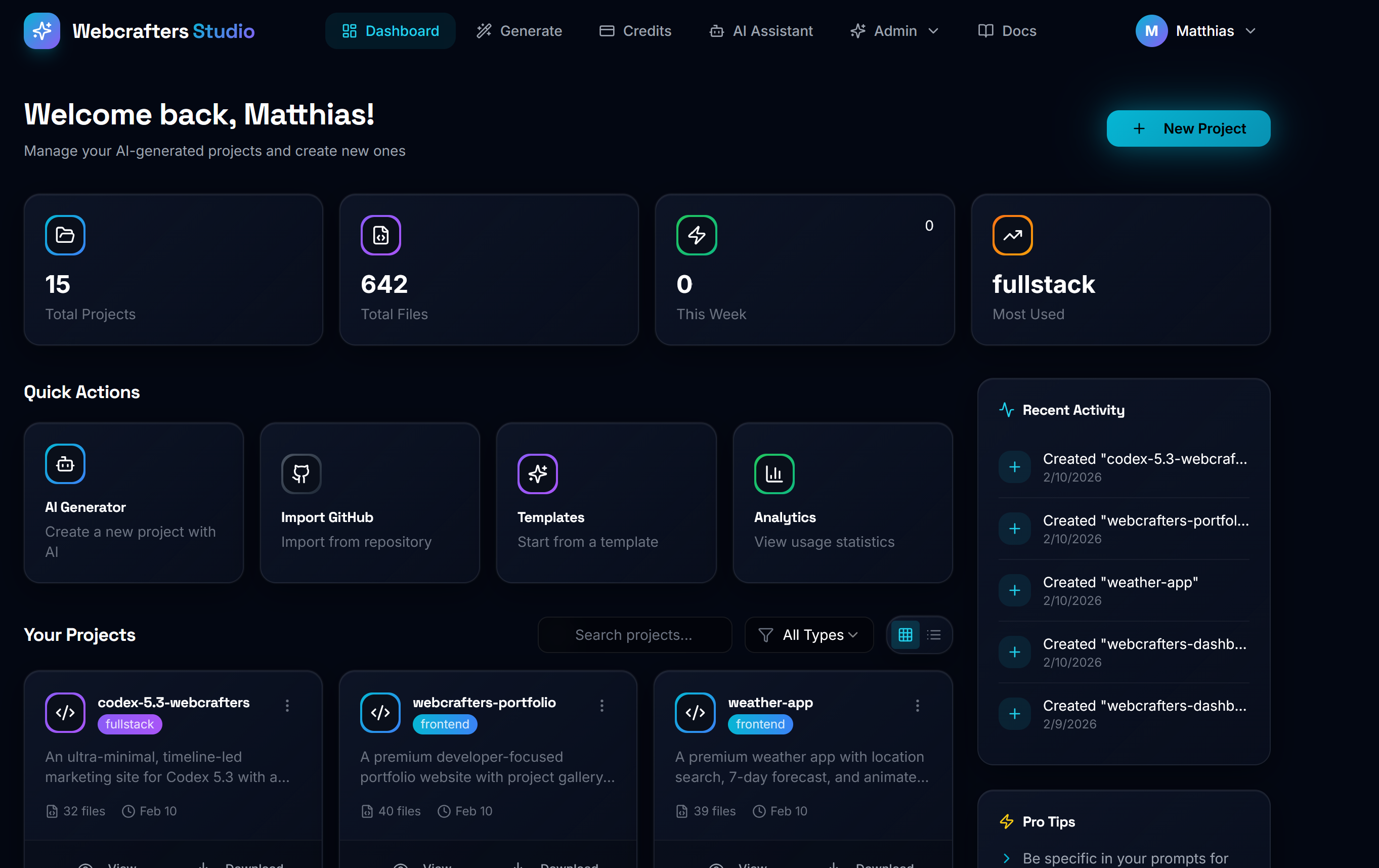Image resolution: width=1379 pixels, height=868 pixels.
Task: Click the Docs book icon
Action: click(x=985, y=31)
